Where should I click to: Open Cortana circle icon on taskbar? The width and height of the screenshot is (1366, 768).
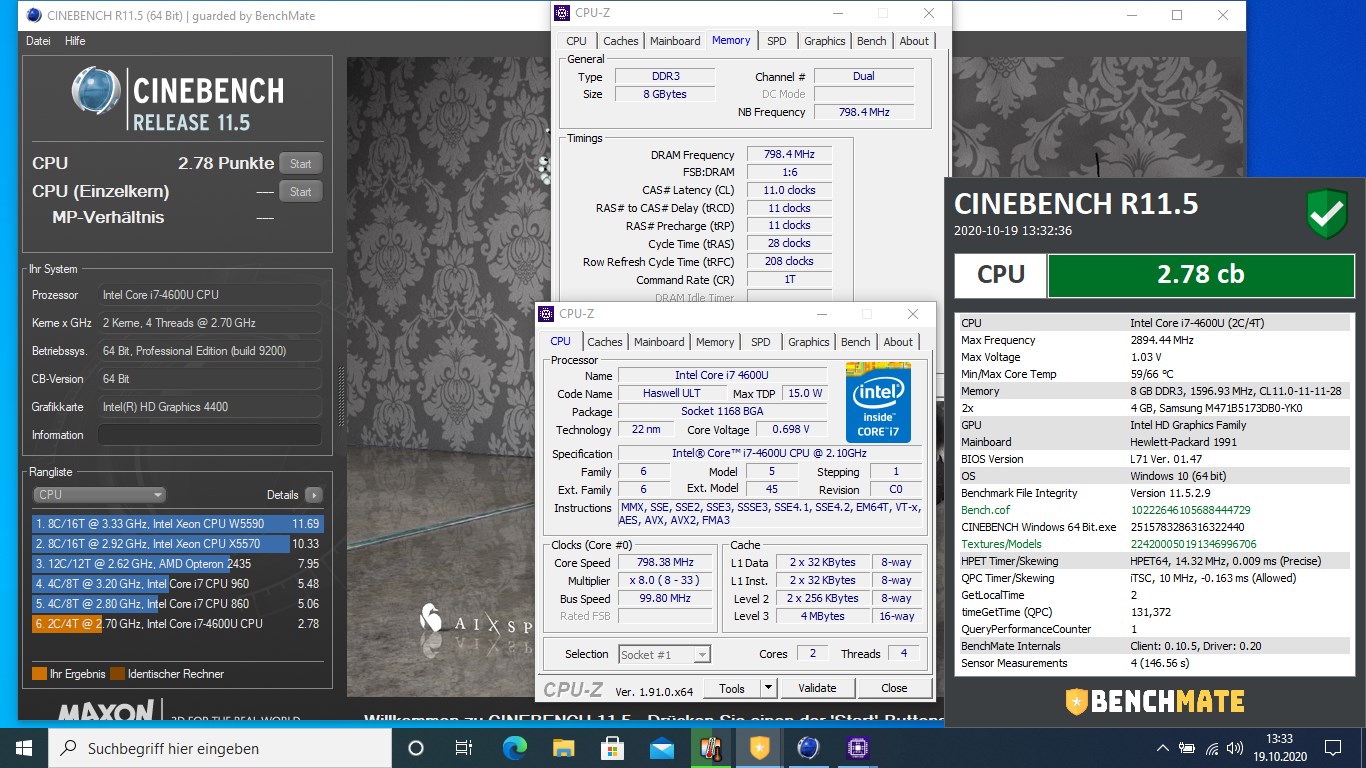pos(416,747)
